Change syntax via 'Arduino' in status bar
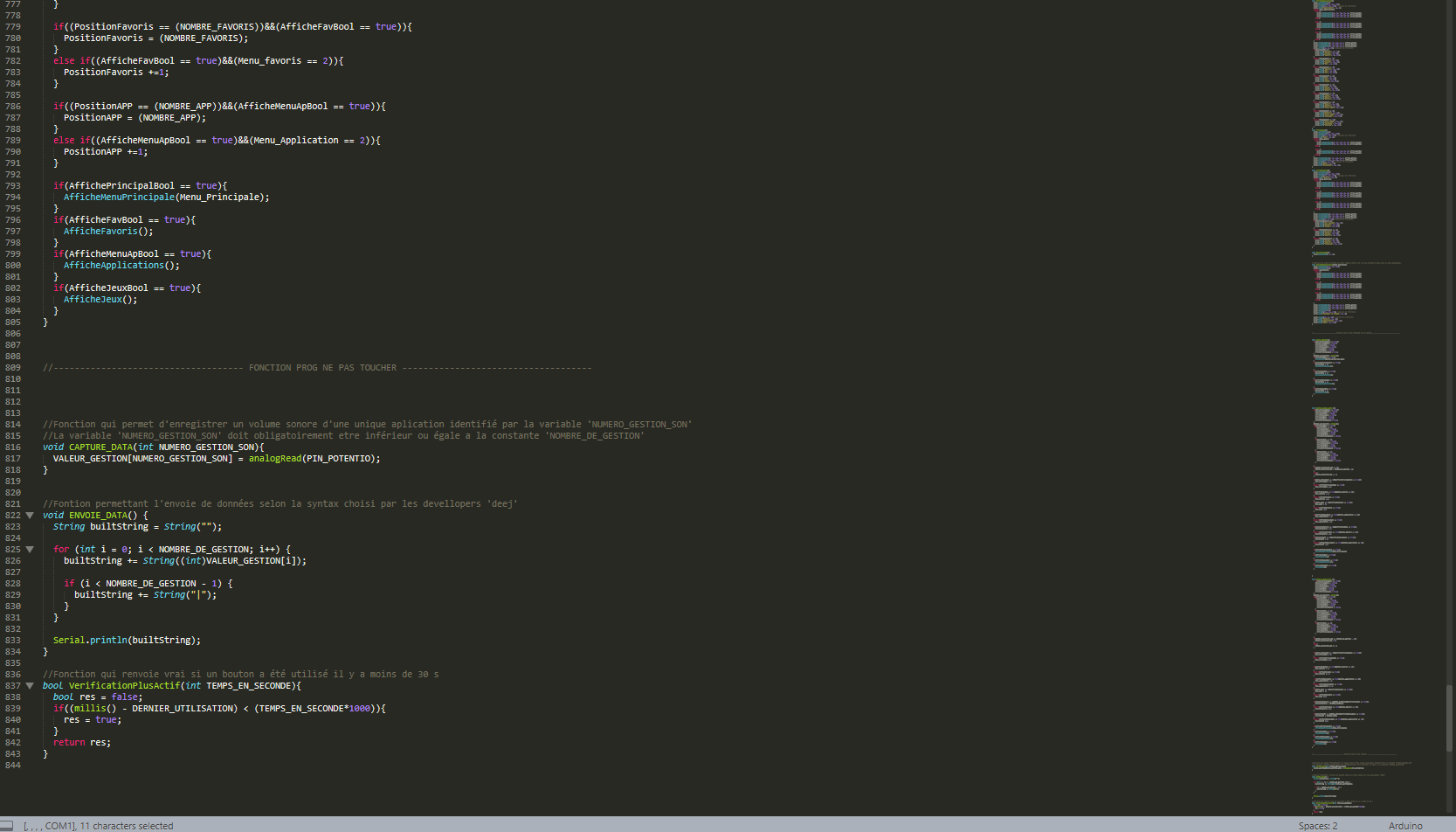Screen dimensions: 1456x832 coord(1405,826)
